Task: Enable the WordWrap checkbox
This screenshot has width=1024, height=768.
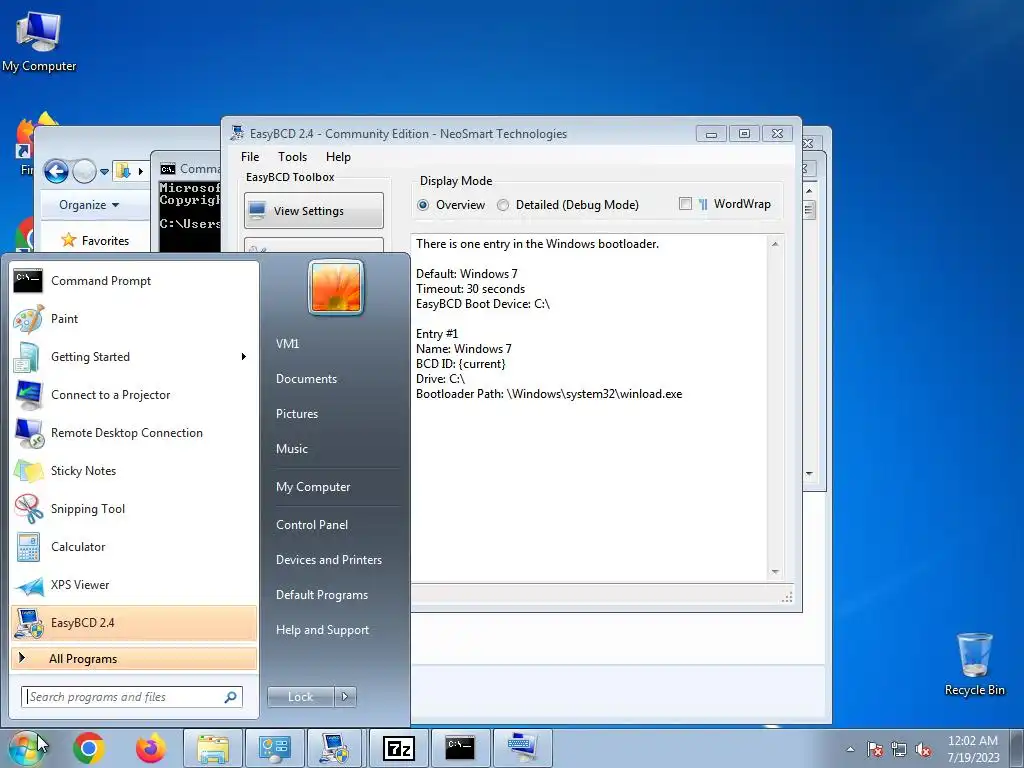Action: pos(685,204)
